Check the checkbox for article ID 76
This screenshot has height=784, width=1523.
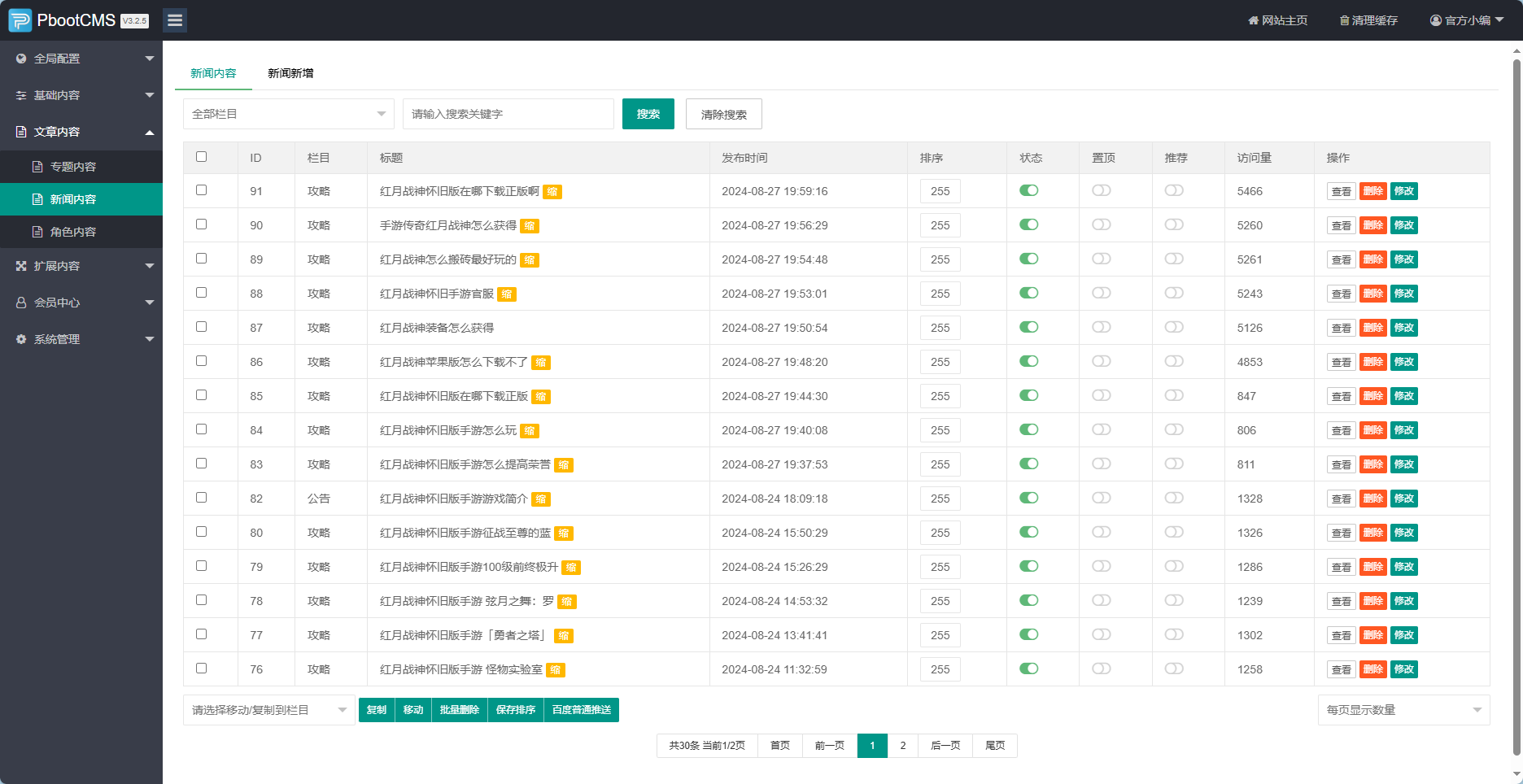(202, 669)
